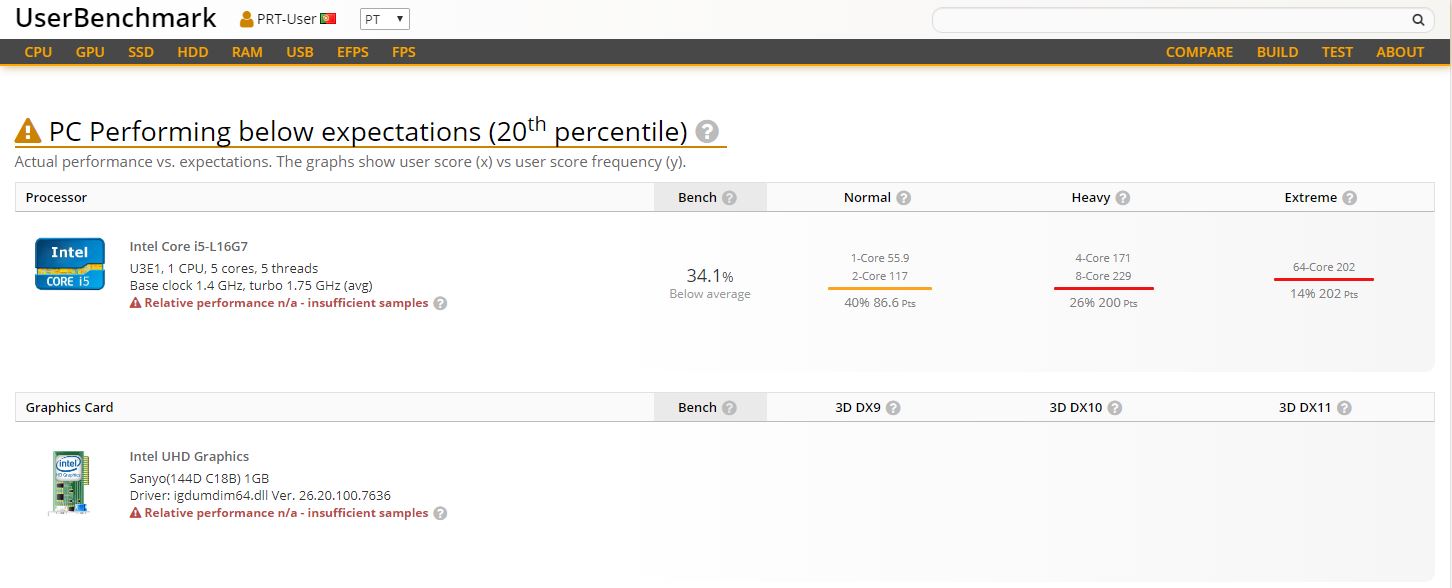This screenshot has height=588, width=1452.
Task: Open the PT language dropdown
Action: coord(385,19)
